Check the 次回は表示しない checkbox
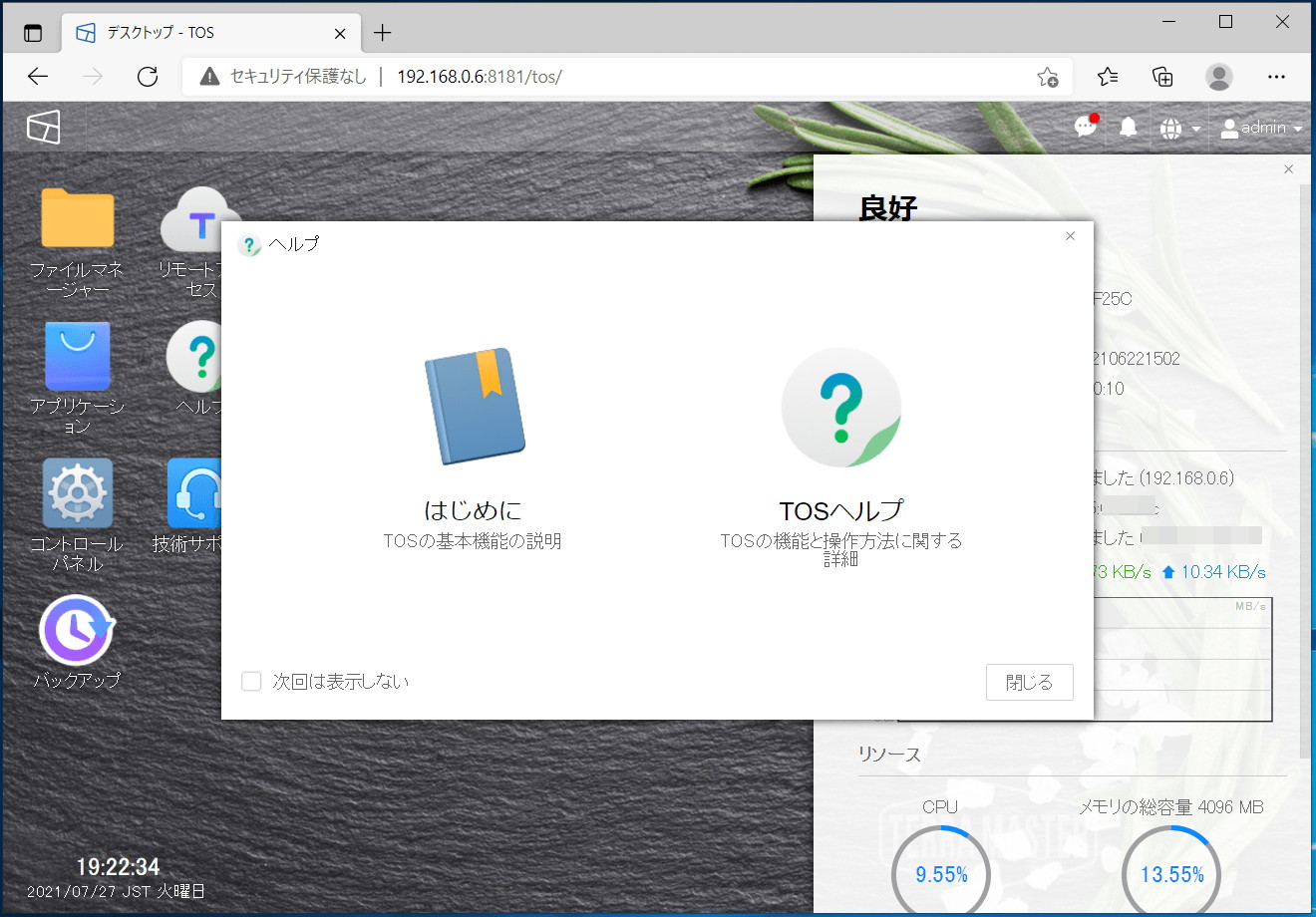 click(x=251, y=681)
